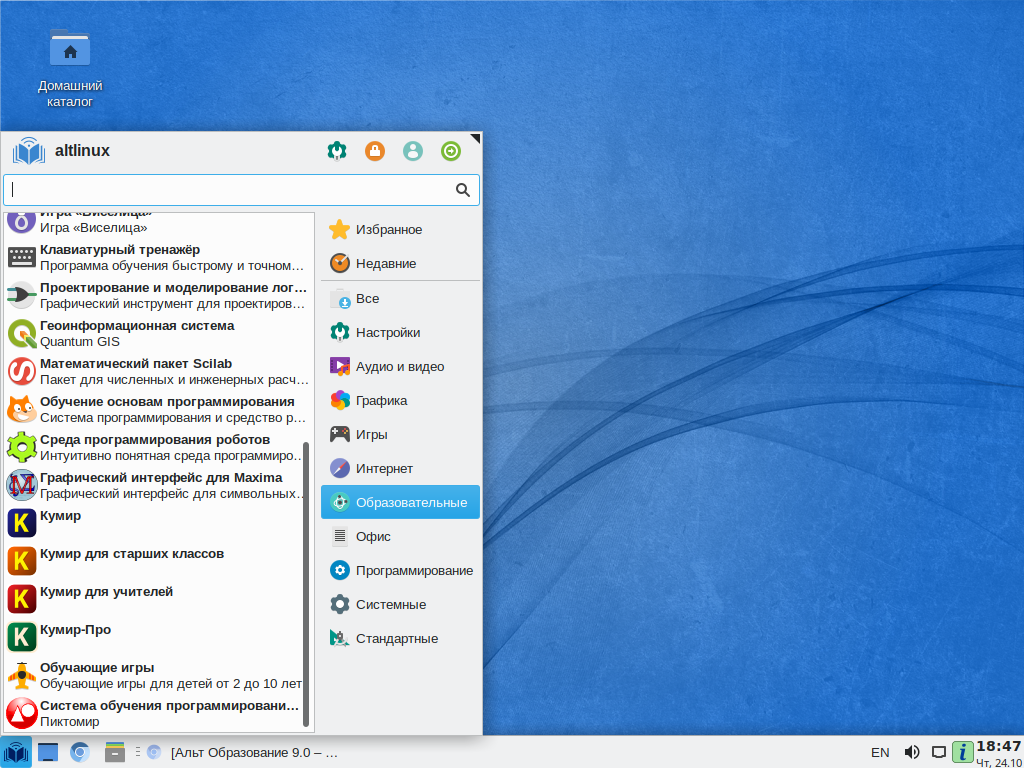
Task: Click the application list scrollbar
Action: (306, 580)
